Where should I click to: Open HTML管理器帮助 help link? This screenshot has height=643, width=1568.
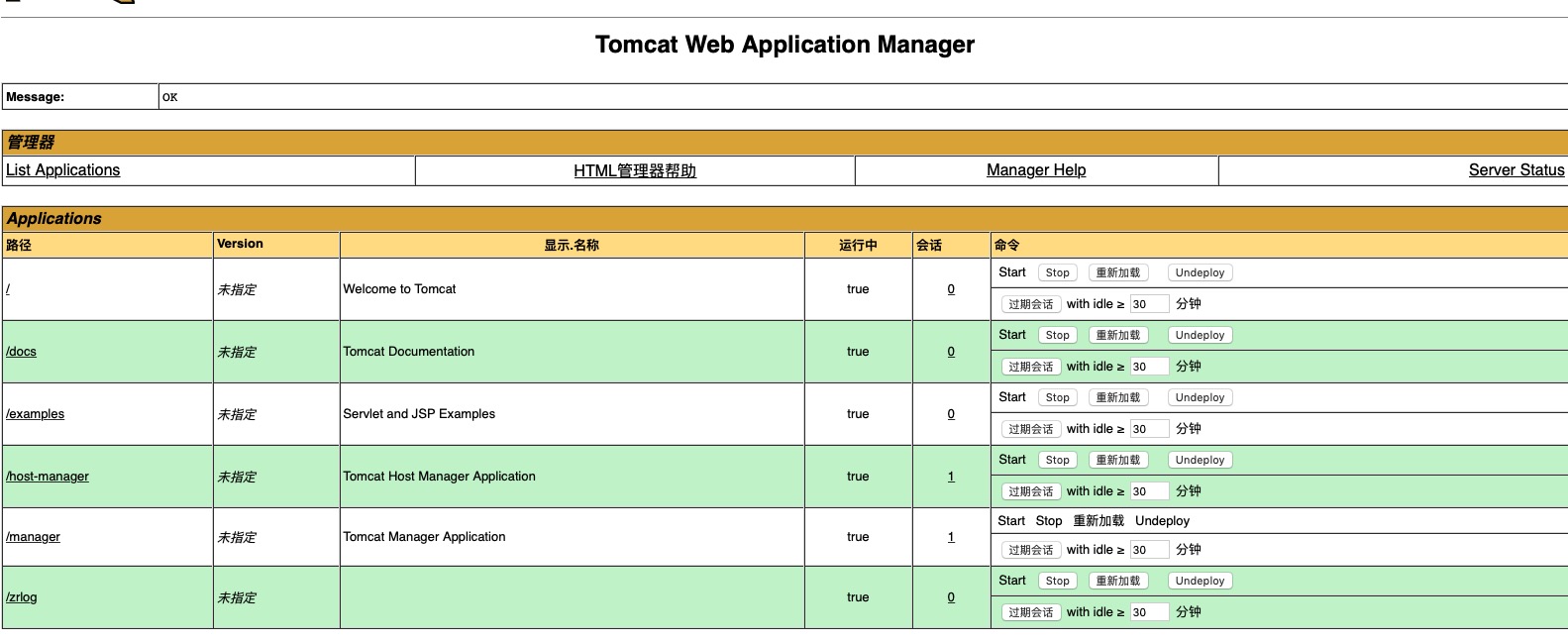(635, 170)
